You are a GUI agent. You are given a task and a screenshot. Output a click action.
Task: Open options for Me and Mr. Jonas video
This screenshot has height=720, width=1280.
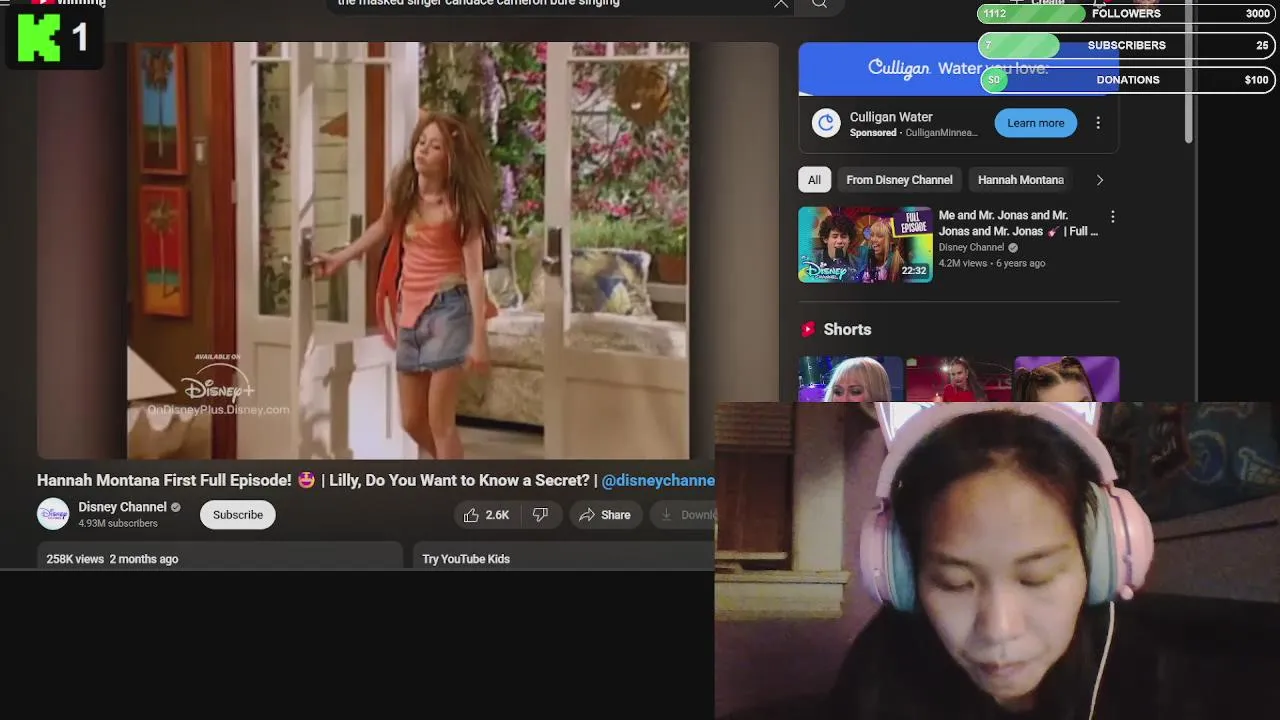point(1112,217)
